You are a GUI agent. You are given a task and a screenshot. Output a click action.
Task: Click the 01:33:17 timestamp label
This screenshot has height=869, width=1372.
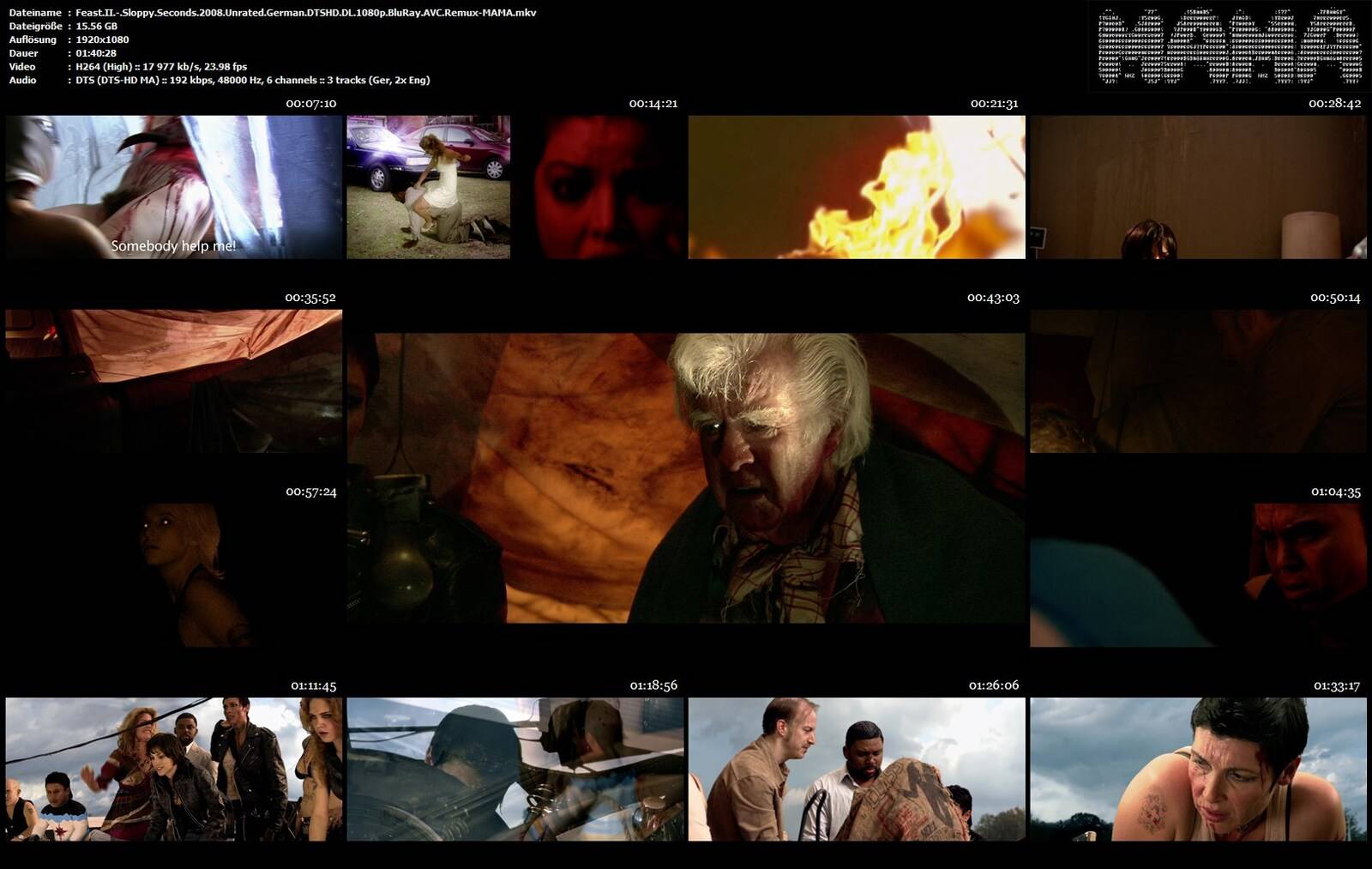click(x=1337, y=685)
